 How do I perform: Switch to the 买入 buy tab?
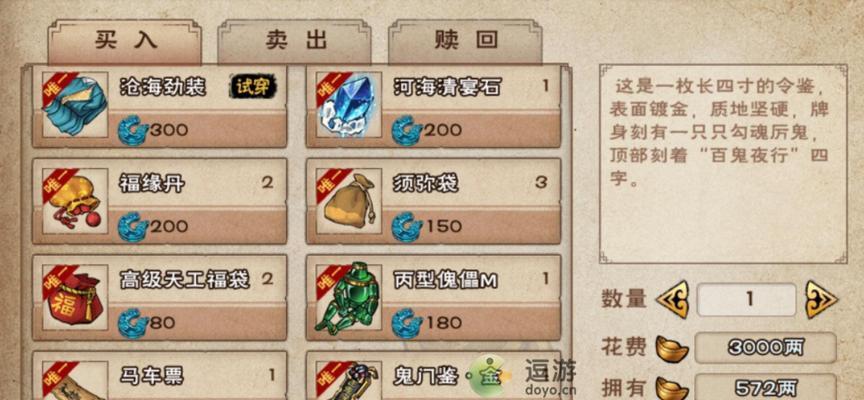point(125,42)
